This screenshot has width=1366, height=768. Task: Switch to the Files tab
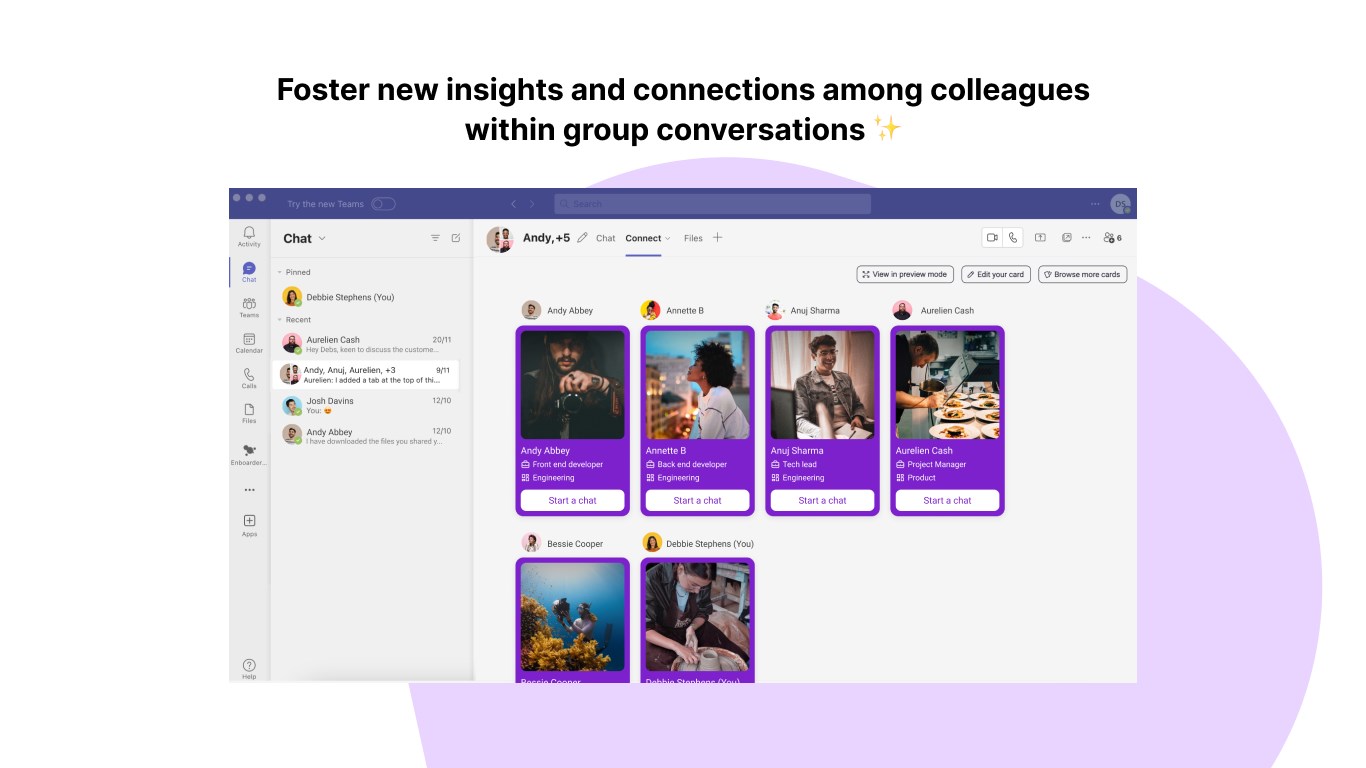[x=693, y=238]
